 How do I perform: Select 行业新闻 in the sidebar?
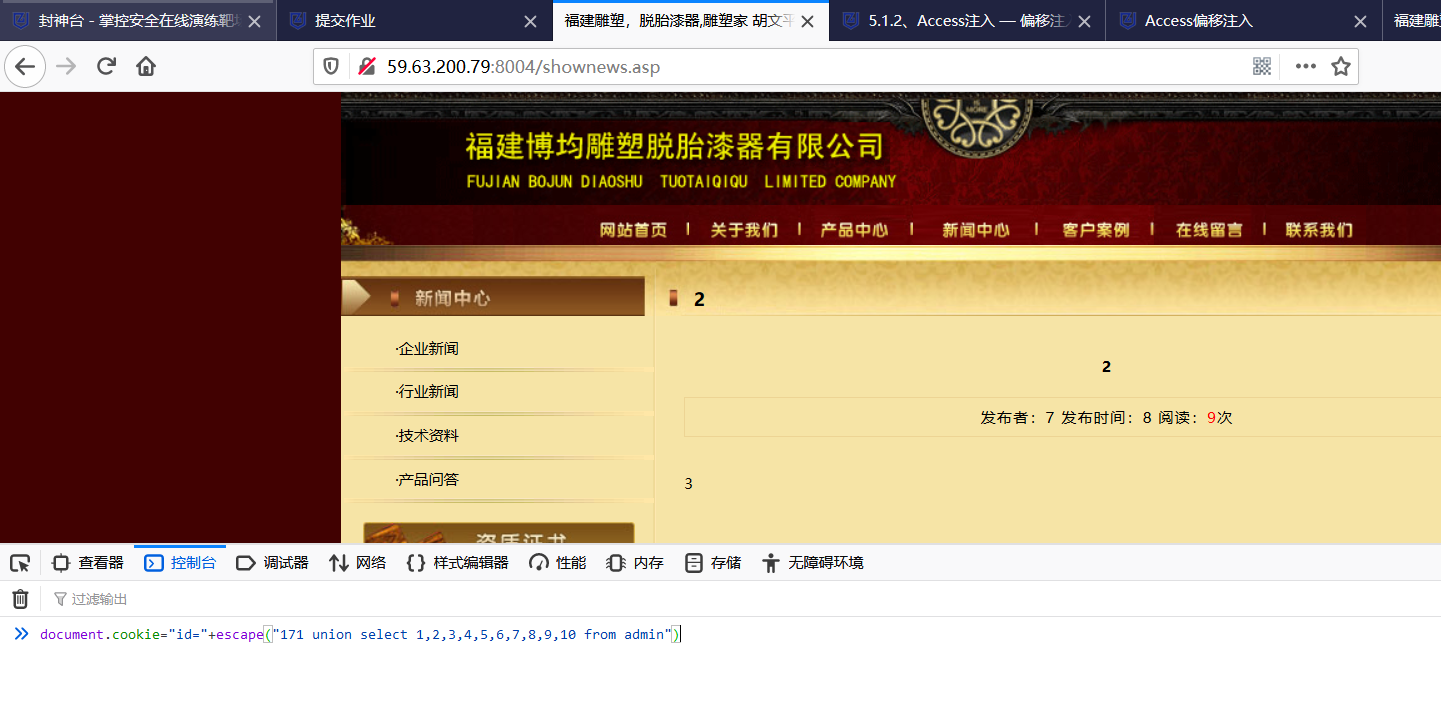click(427, 392)
